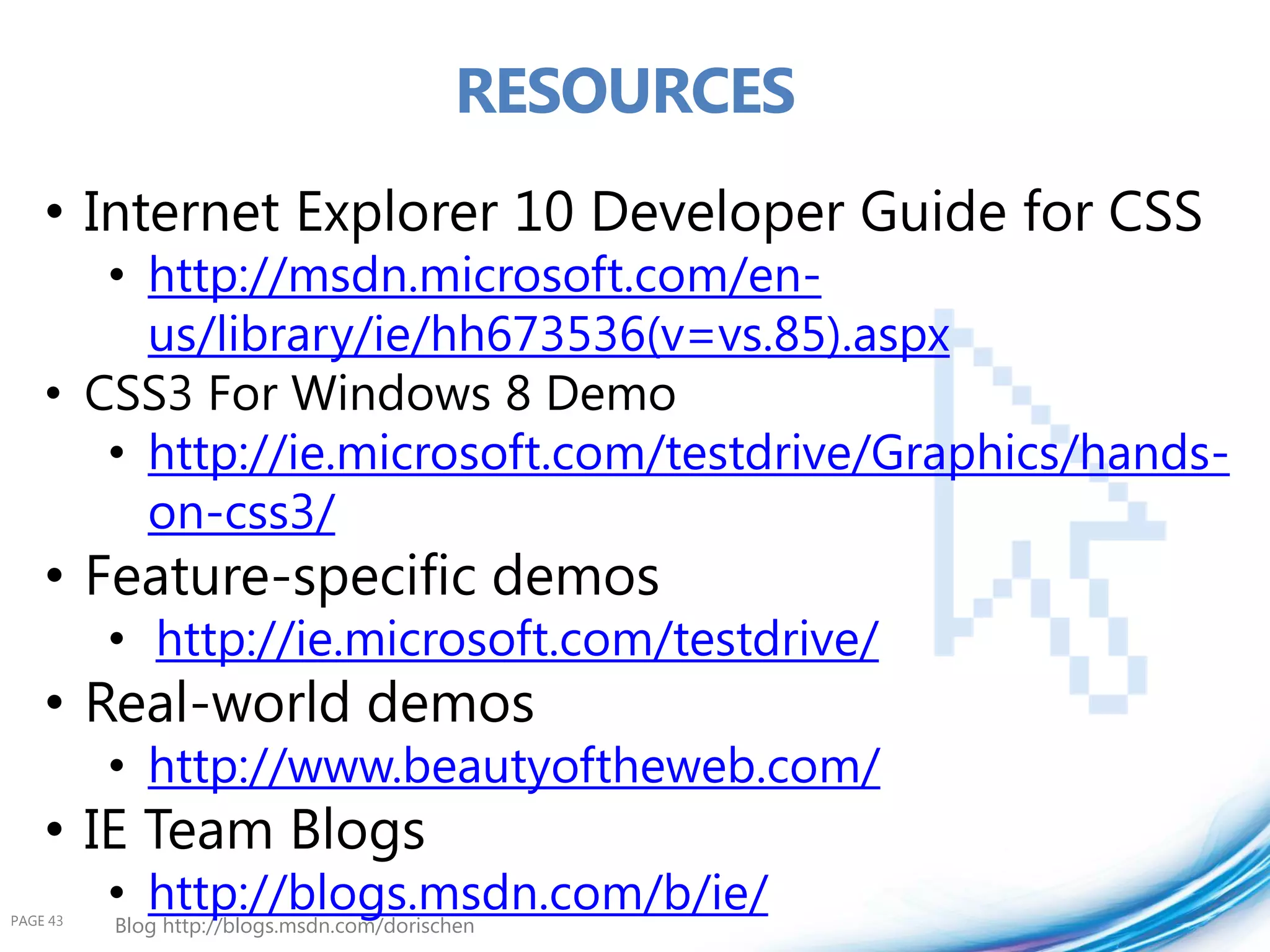Select the Internet Explorer 10 Developer Guide text
The image size is (1270, 952).
pos(642,213)
